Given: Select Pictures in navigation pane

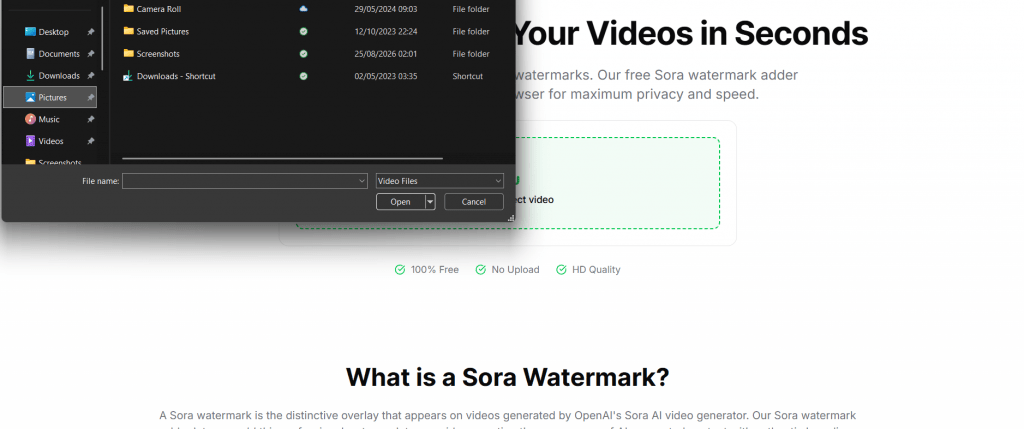Looking at the screenshot, I should 50,97.
